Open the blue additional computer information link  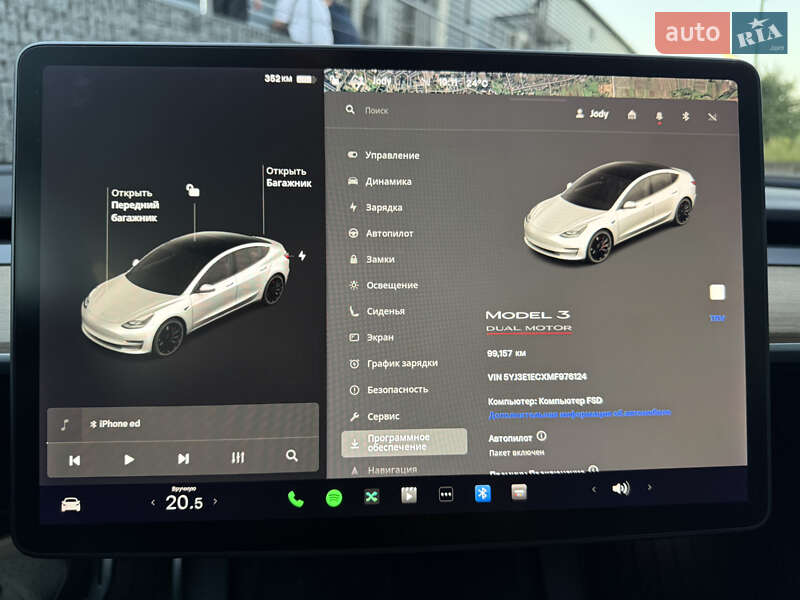(x=579, y=413)
